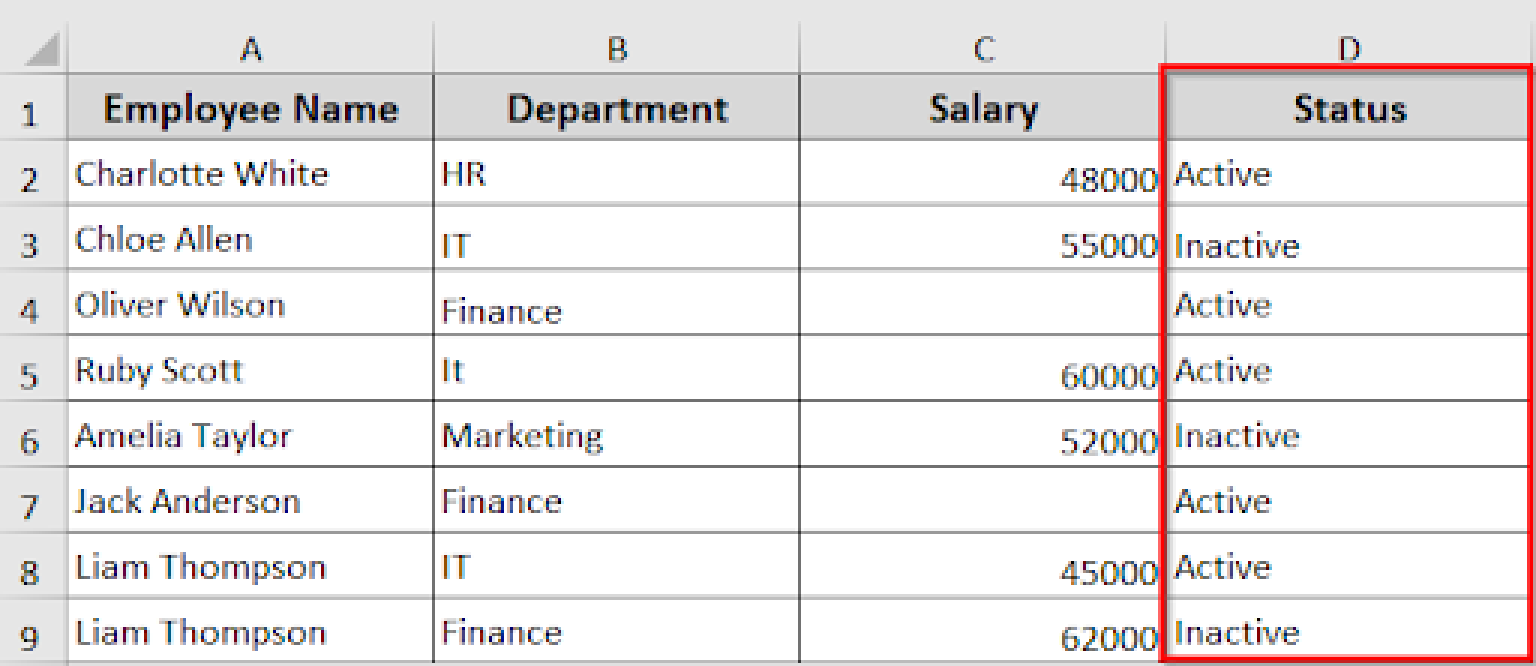The image size is (1536, 666).
Task: Select the Marketing department cell
Action: pyautogui.click(x=616, y=436)
